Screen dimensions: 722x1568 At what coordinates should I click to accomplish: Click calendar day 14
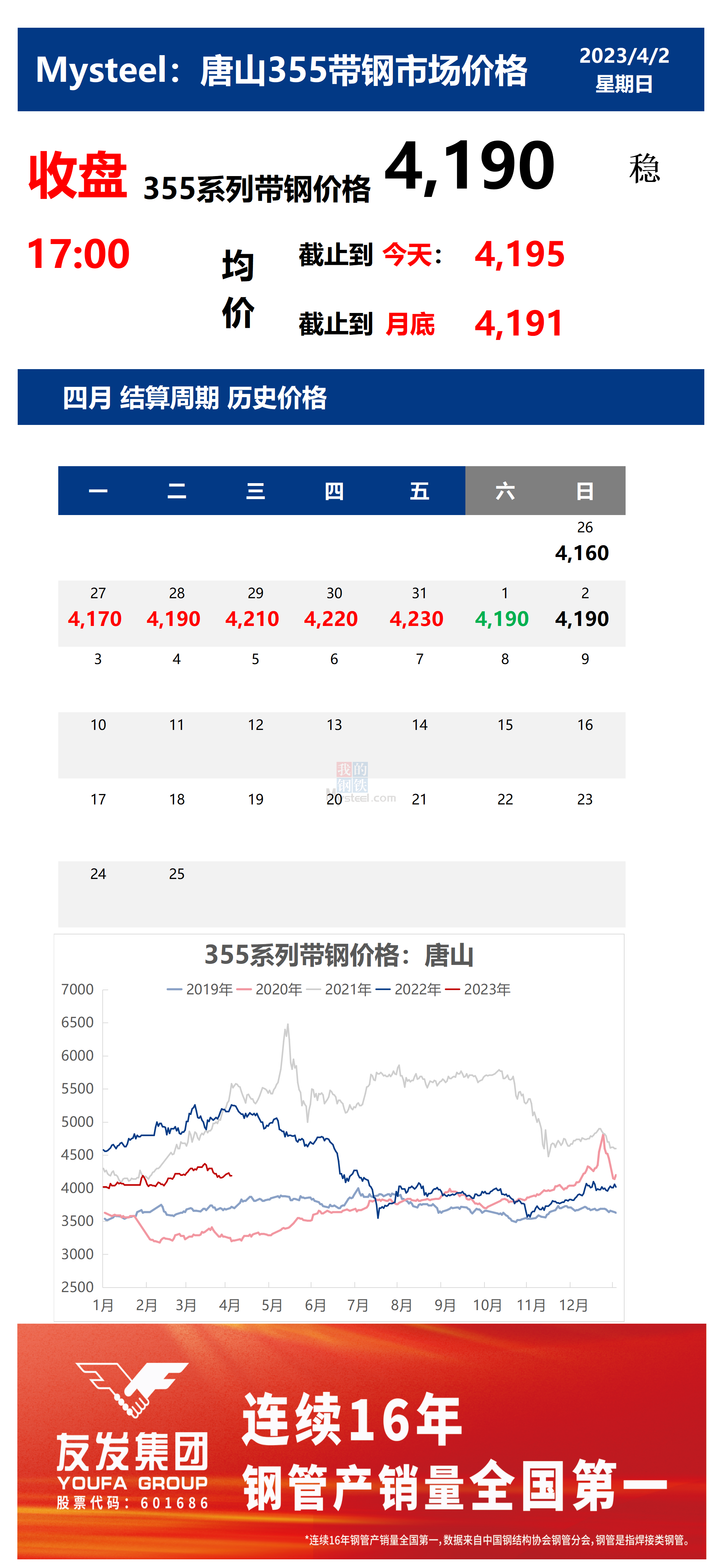(x=420, y=725)
